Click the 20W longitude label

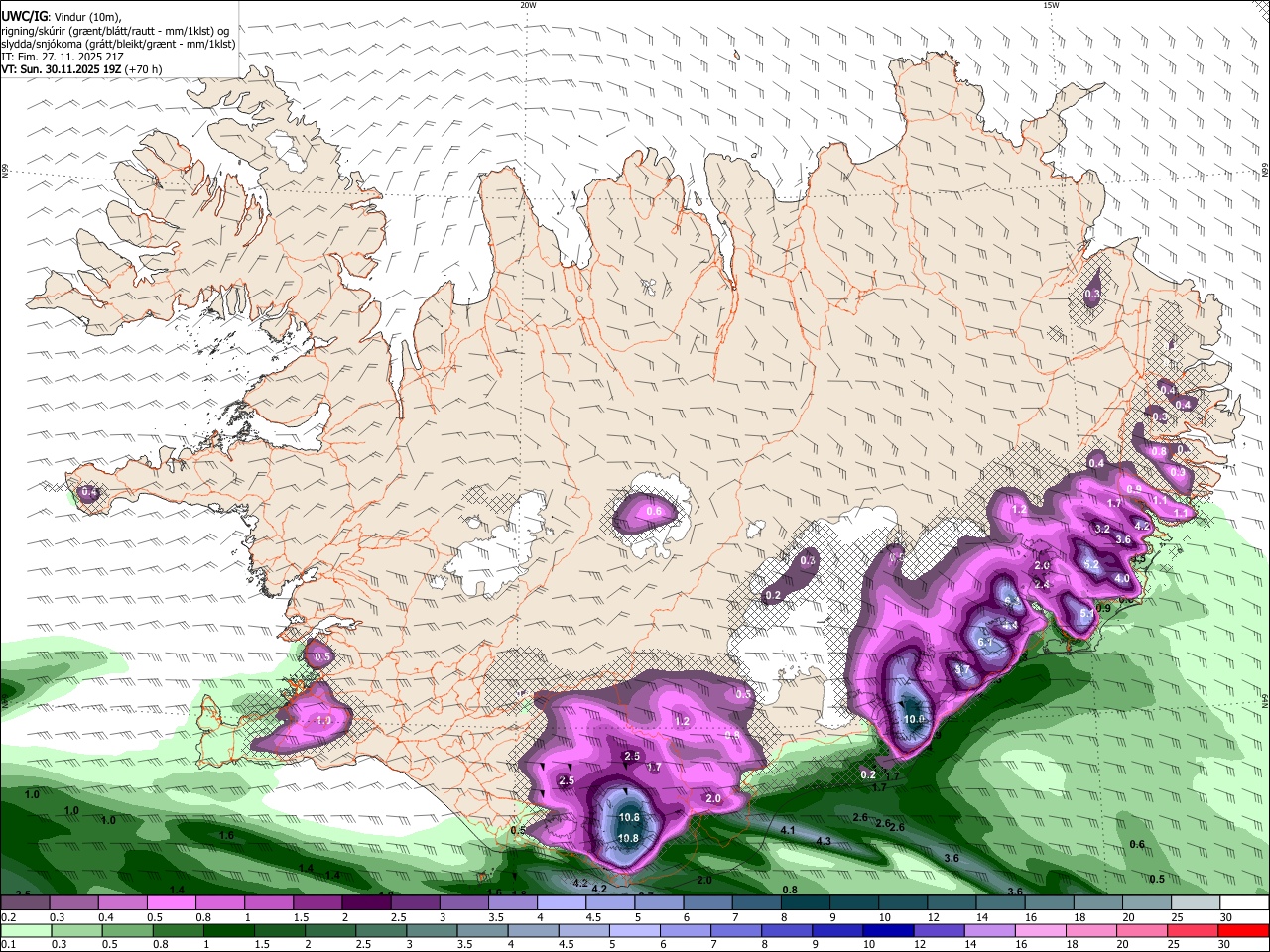tap(528, 5)
